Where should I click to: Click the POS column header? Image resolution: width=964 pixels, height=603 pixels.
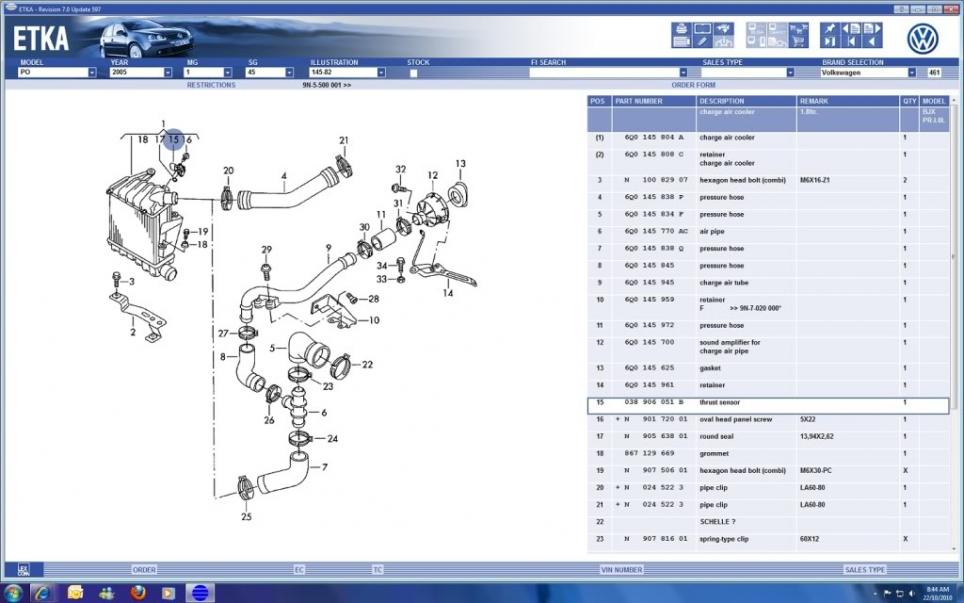pos(599,101)
